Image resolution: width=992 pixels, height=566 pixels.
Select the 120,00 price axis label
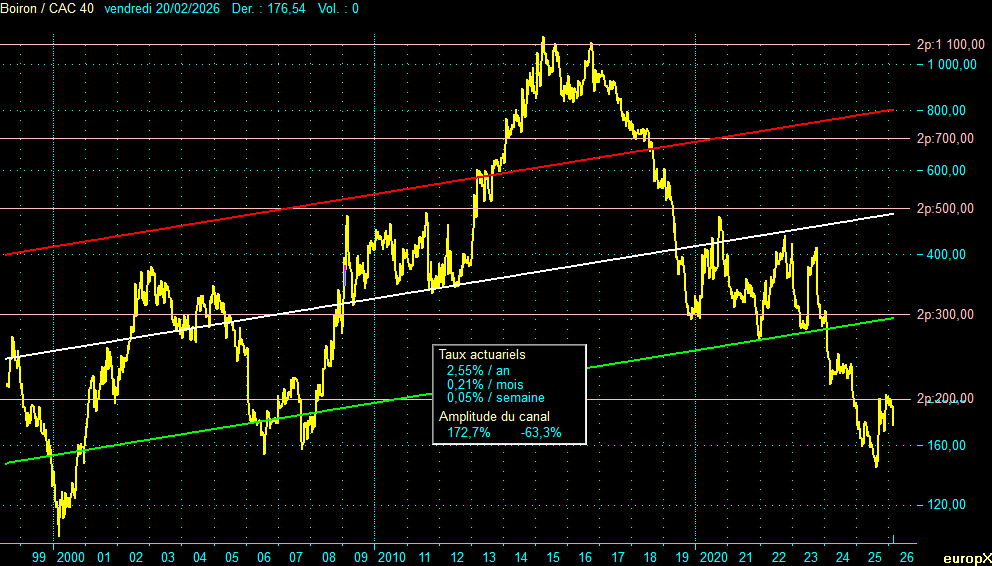pos(946,505)
